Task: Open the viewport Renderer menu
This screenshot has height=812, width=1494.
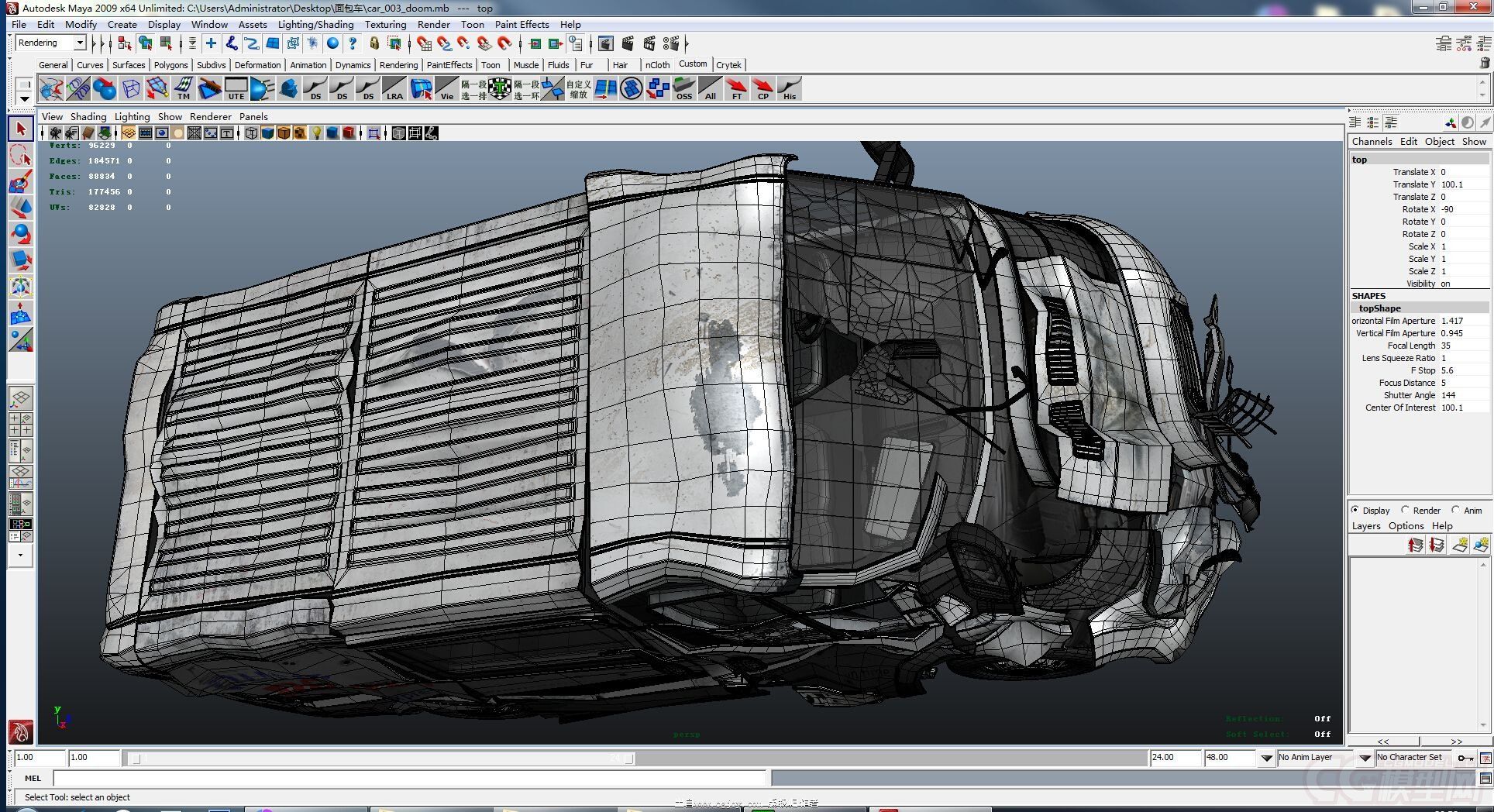Action: pyautogui.click(x=210, y=117)
